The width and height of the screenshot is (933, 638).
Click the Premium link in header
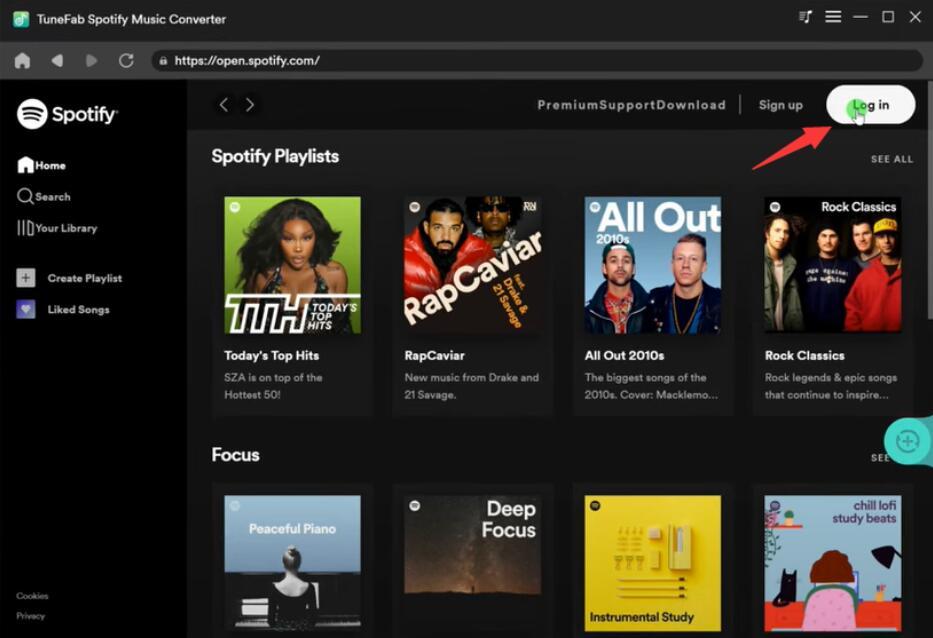tap(568, 105)
